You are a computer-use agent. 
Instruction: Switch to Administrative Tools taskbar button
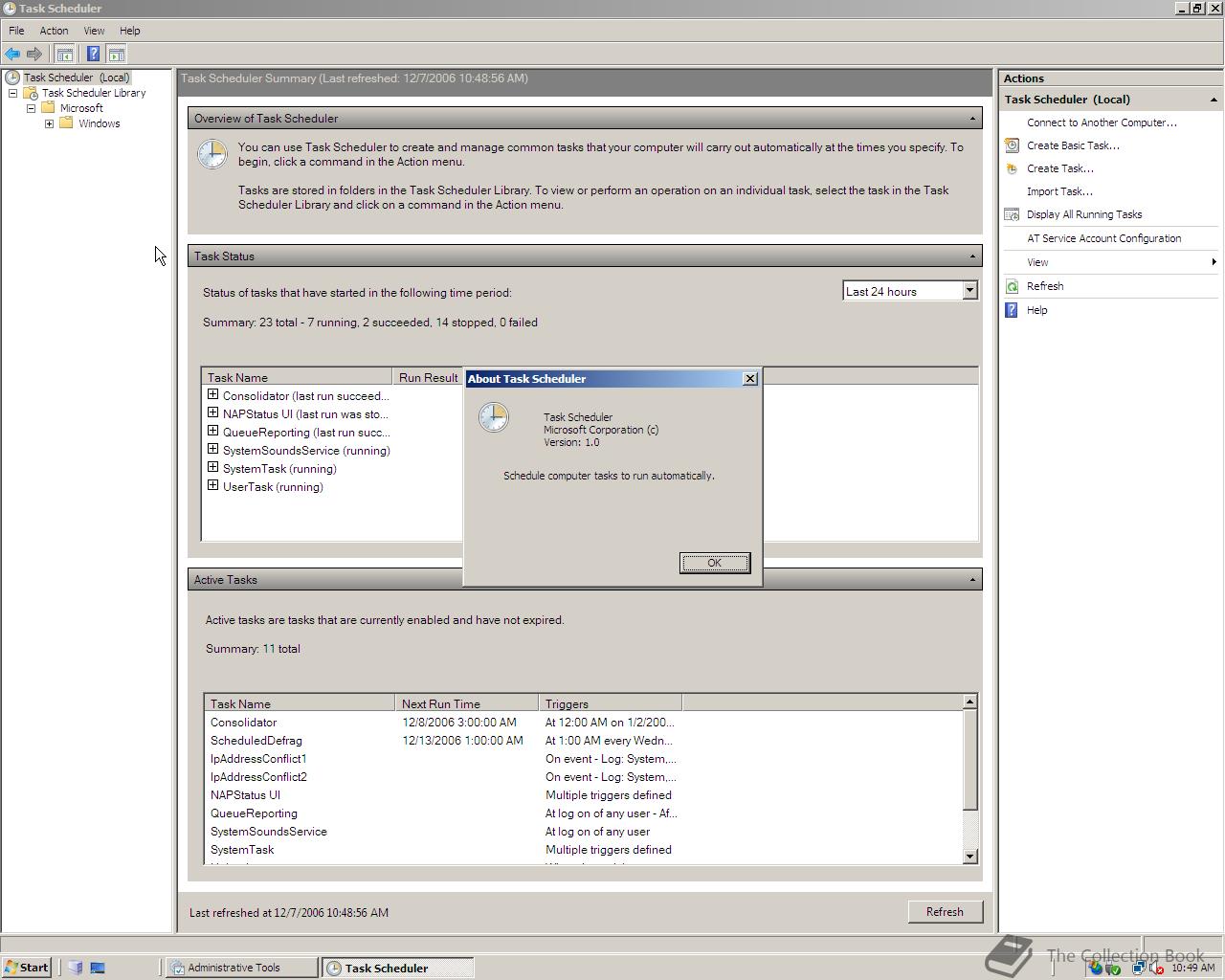(241, 968)
